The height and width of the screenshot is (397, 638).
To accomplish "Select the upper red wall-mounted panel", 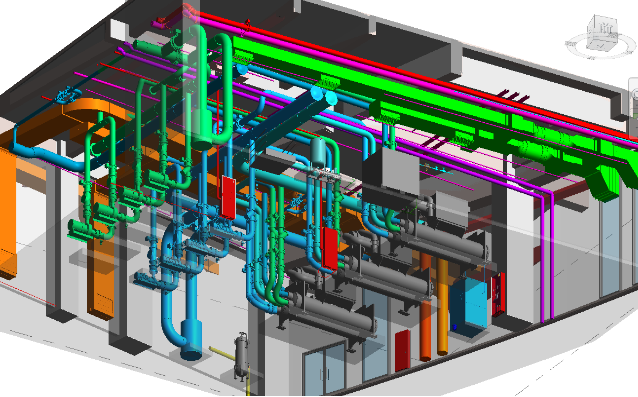I will click(x=228, y=197).
